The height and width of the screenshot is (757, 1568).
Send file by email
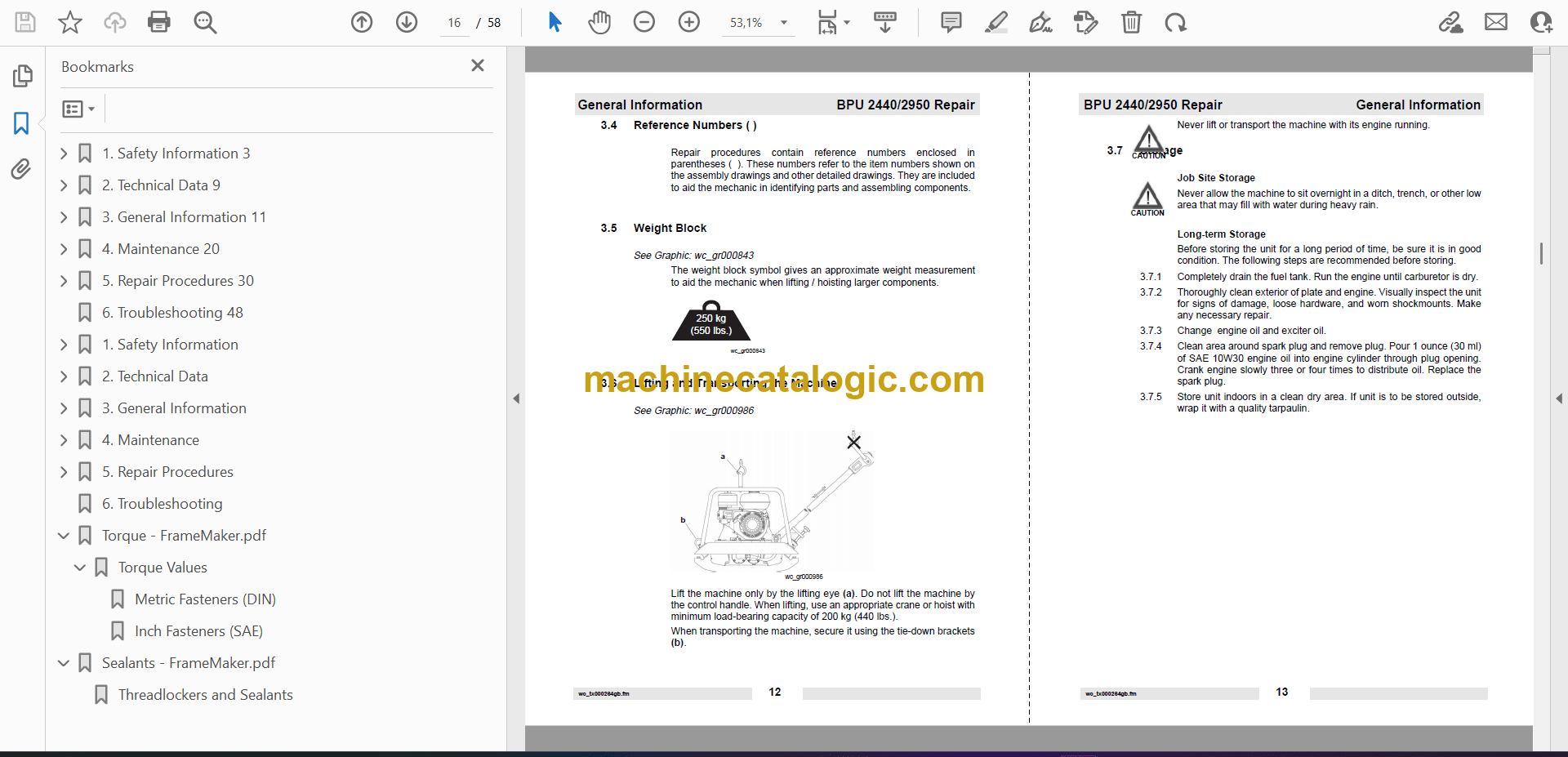(x=1496, y=22)
